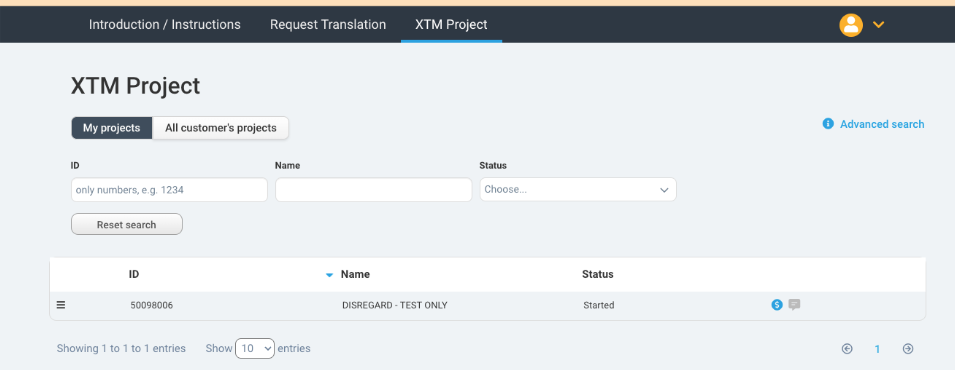This screenshot has width=955, height=370.
Task: Open comments icon for DISREGARD - TEST ONLY
Action: (x=794, y=304)
